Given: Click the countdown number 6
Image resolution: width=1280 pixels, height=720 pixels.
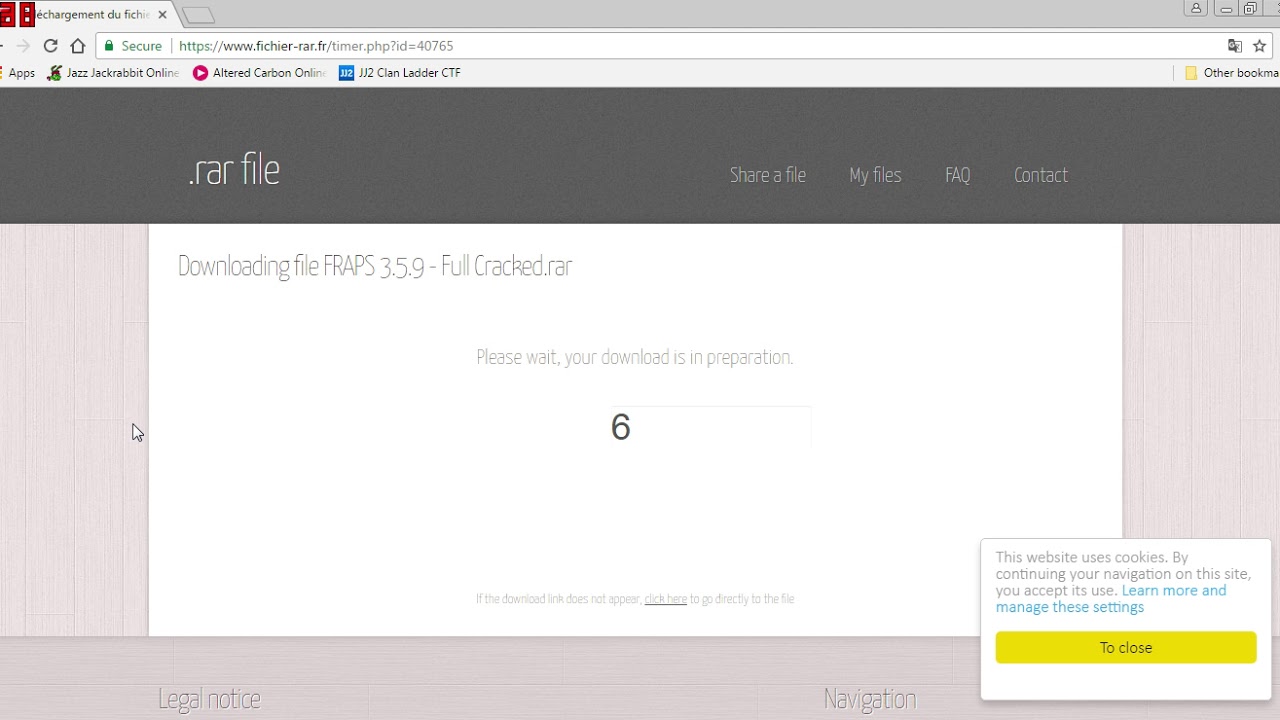Looking at the screenshot, I should pyautogui.click(x=620, y=427).
